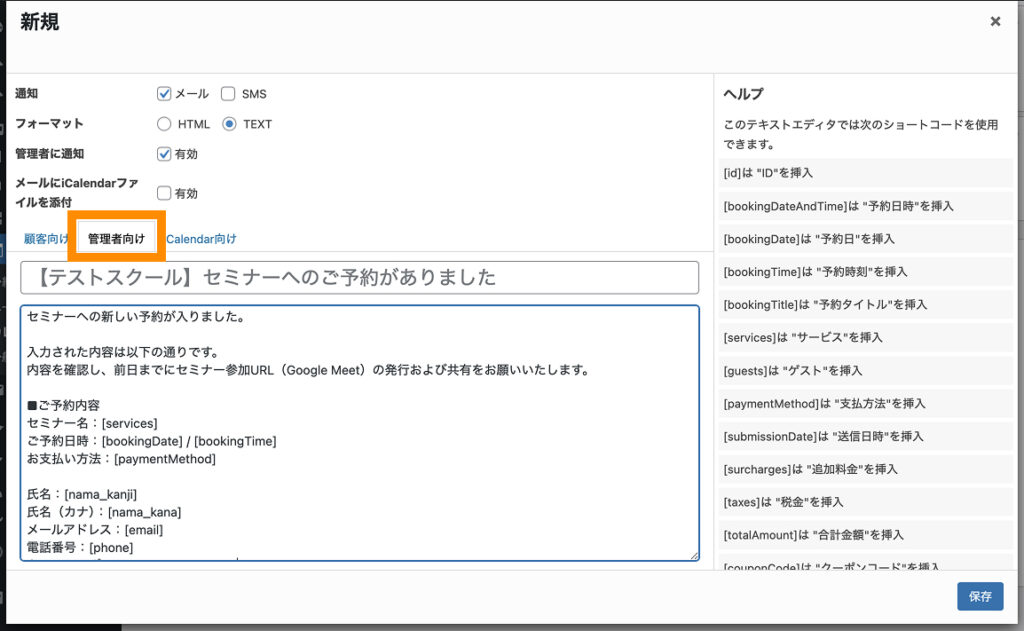Switch to the 管理者向け tab
1024x631 pixels.
[116, 239]
